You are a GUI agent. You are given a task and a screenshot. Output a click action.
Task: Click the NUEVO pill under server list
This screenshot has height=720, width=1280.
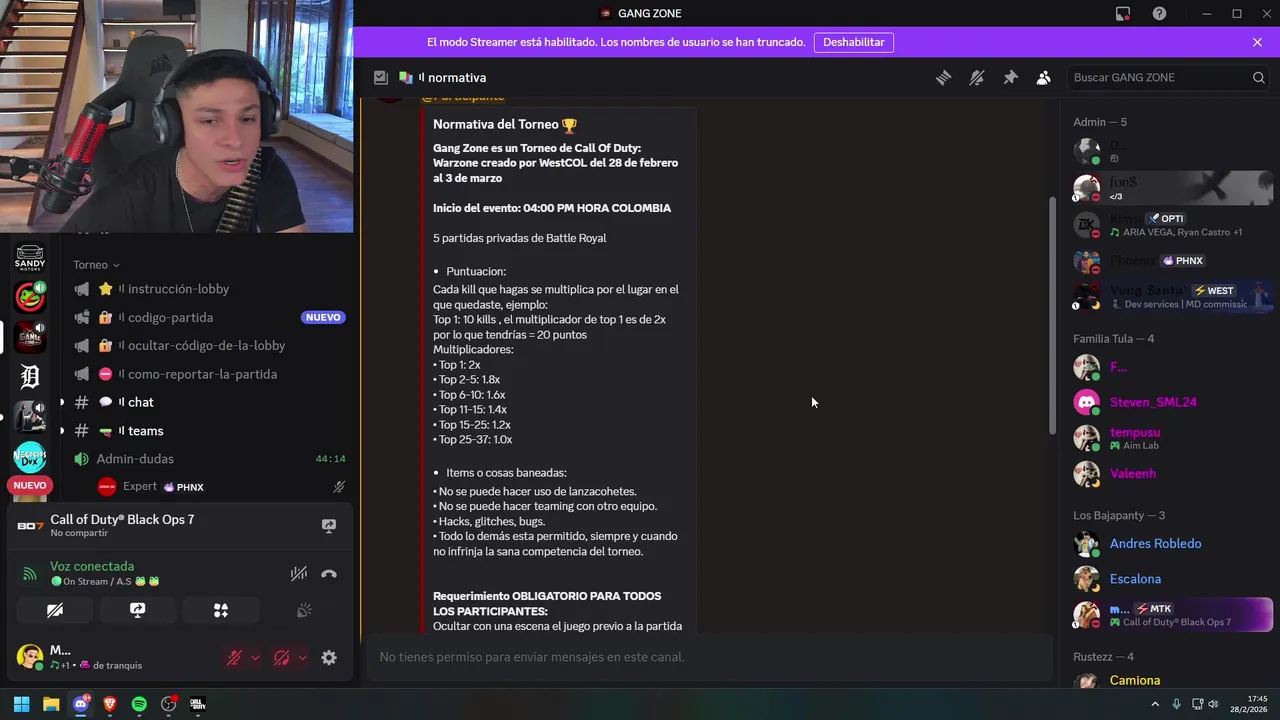[30, 485]
